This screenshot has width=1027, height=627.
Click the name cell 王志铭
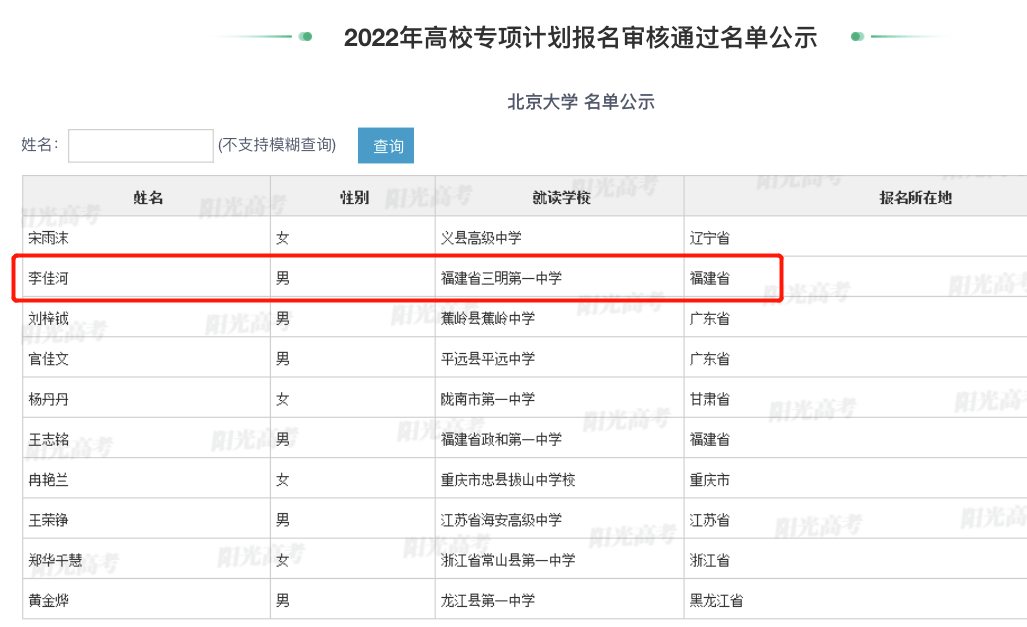click(x=48, y=440)
